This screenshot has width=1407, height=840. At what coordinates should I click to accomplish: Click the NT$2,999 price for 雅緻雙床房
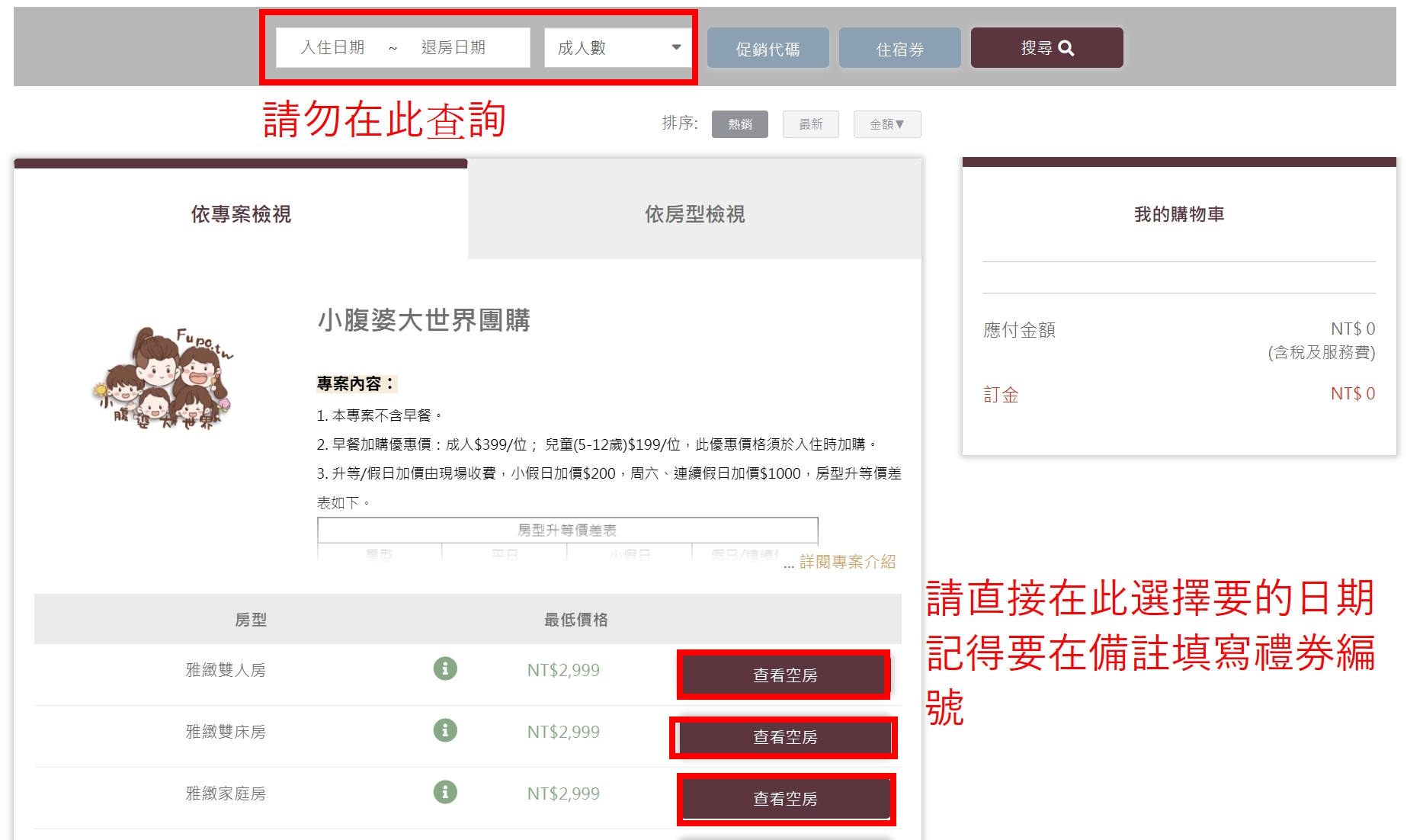point(562,730)
